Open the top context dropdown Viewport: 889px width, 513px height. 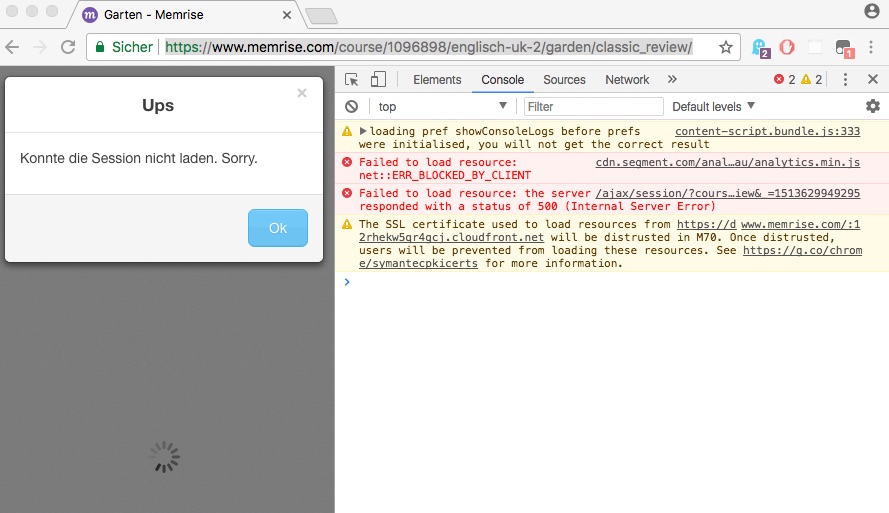point(442,107)
